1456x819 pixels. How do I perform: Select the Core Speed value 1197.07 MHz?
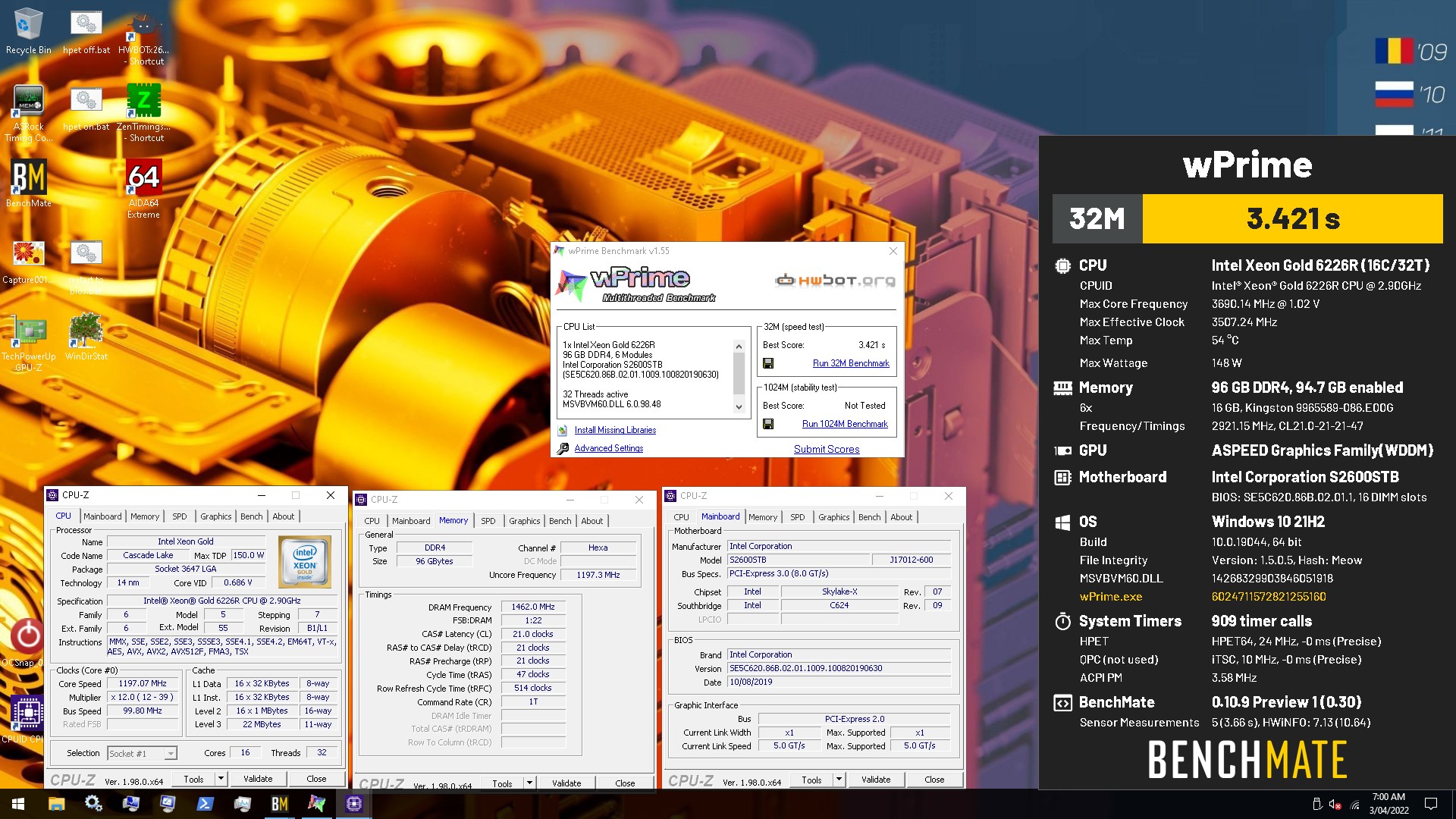[143, 683]
